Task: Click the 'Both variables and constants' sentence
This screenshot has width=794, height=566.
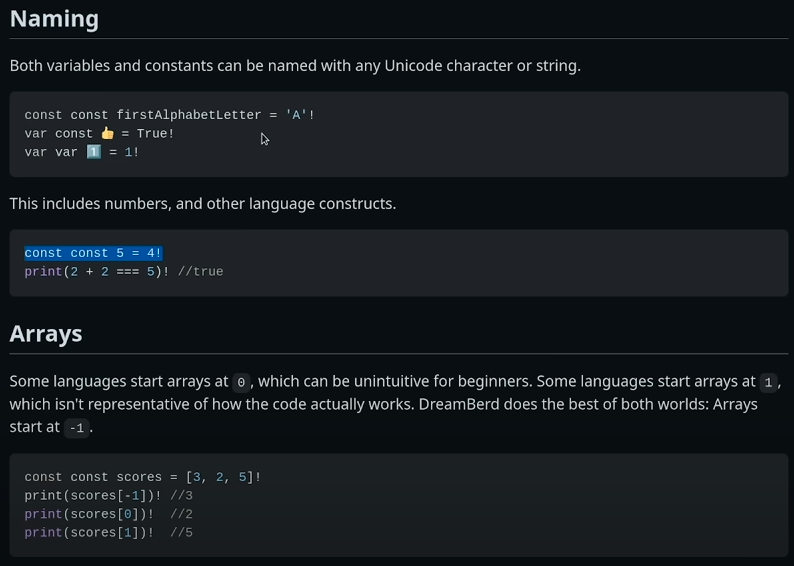Action: click(294, 66)
